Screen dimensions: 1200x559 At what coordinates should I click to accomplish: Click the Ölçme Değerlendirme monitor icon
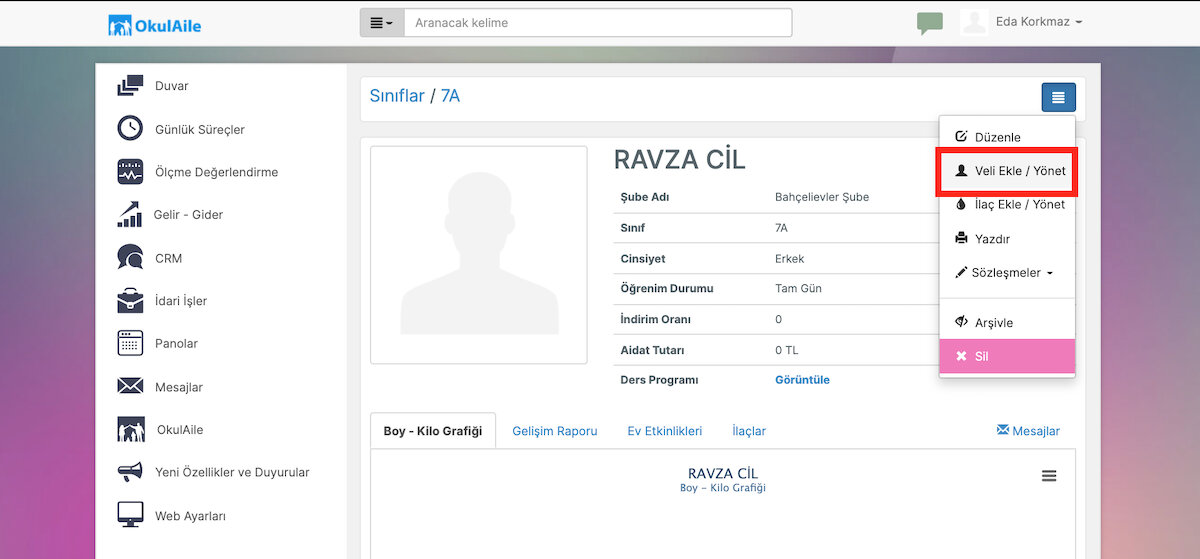coord(130,172)
